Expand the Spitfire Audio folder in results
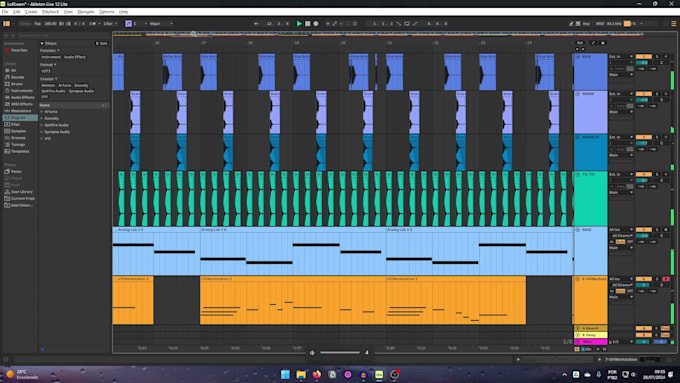The width and height of the screenshot is (680, 383). click(42, 125)
